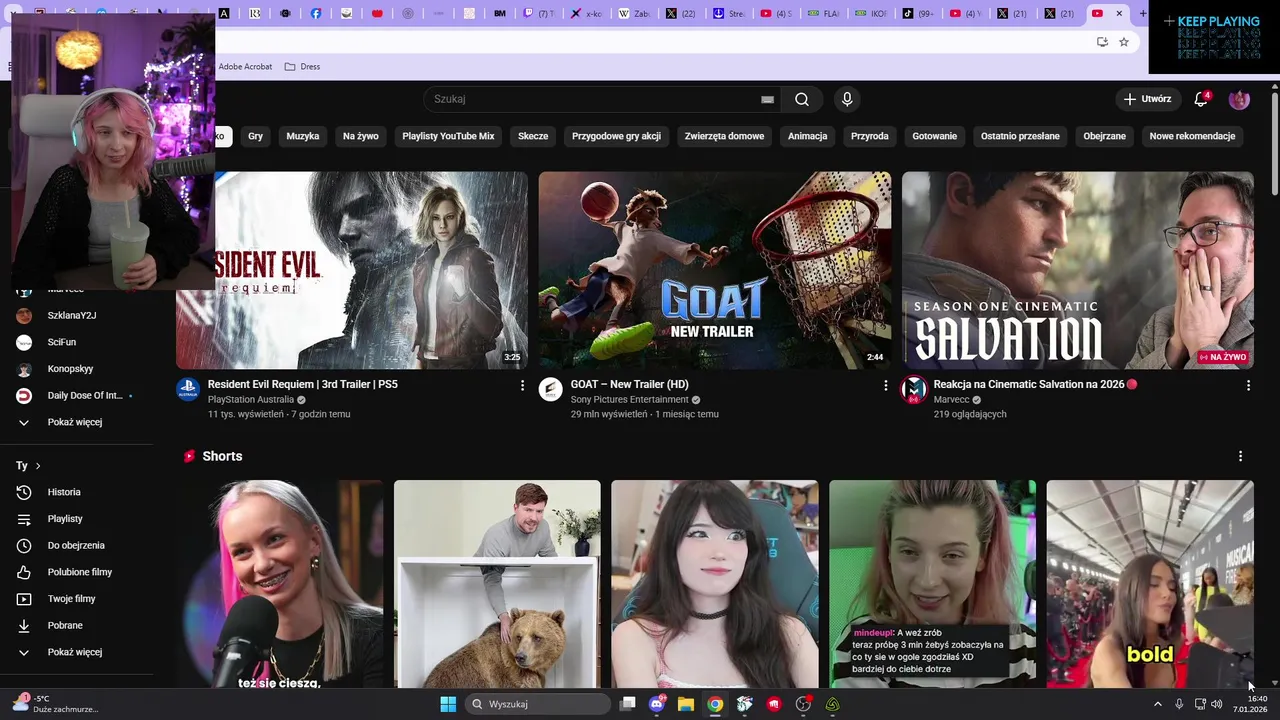Open Marvecc channel avatar under live video
This screenshot has height=720, width=1280.
(x=913, y=390)
